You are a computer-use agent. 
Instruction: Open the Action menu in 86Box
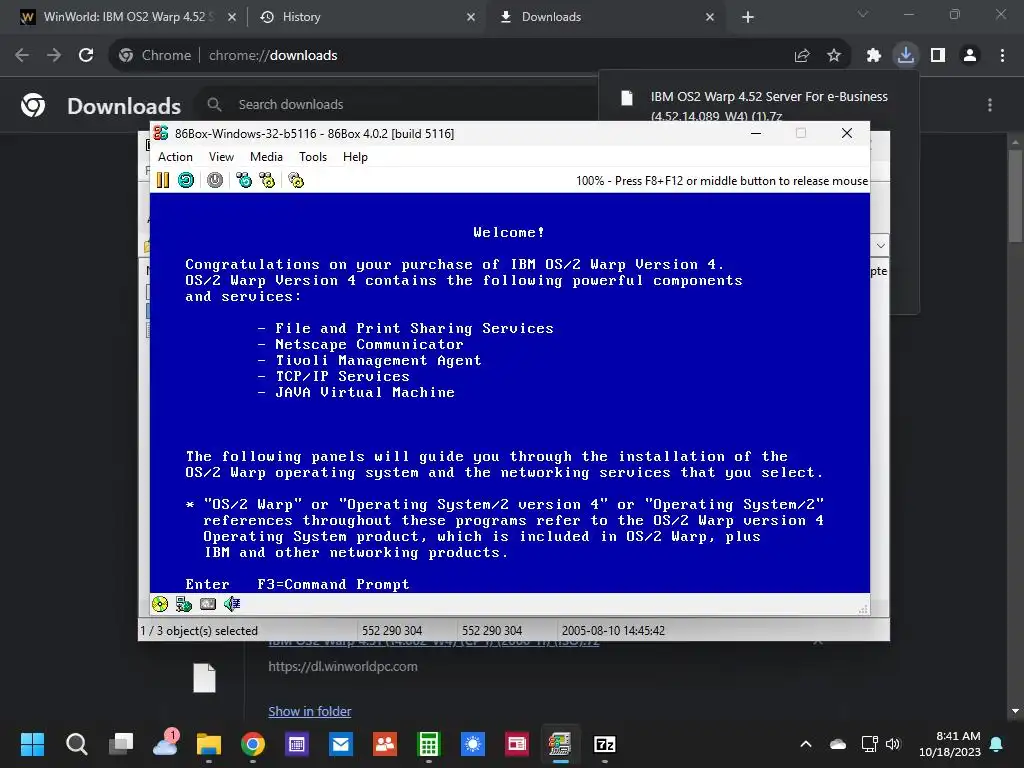coord(175,157)
